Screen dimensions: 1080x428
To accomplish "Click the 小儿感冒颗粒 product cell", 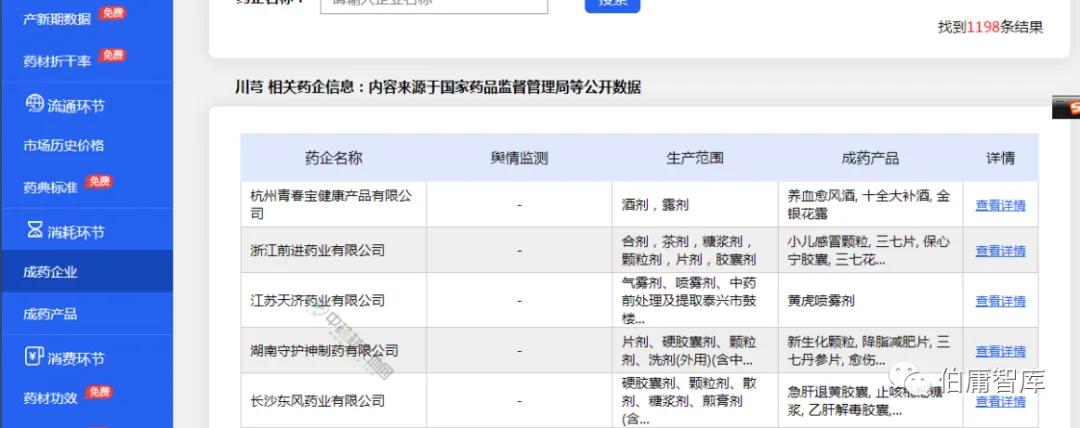I will [x=871, y=250].
